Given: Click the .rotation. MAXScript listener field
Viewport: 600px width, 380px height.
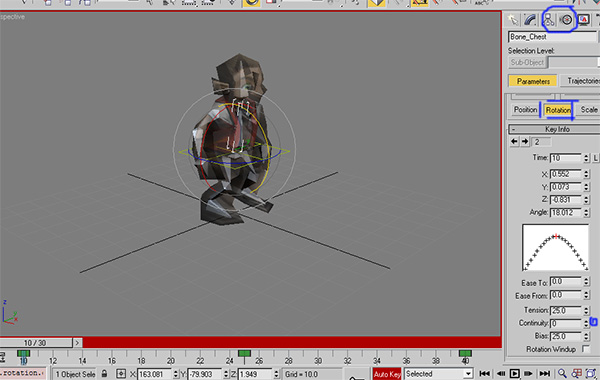Looking at the screenshot, I should tap(23, 373).
